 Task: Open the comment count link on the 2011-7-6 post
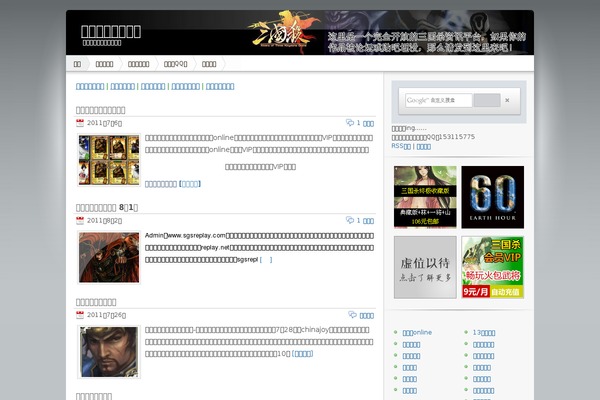coord(365,123)
